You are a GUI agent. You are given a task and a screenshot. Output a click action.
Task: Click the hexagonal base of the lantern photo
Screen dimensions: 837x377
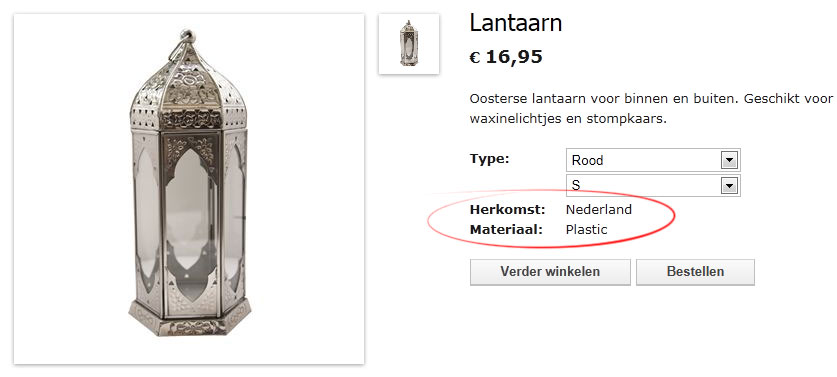[x=189, y=317]
